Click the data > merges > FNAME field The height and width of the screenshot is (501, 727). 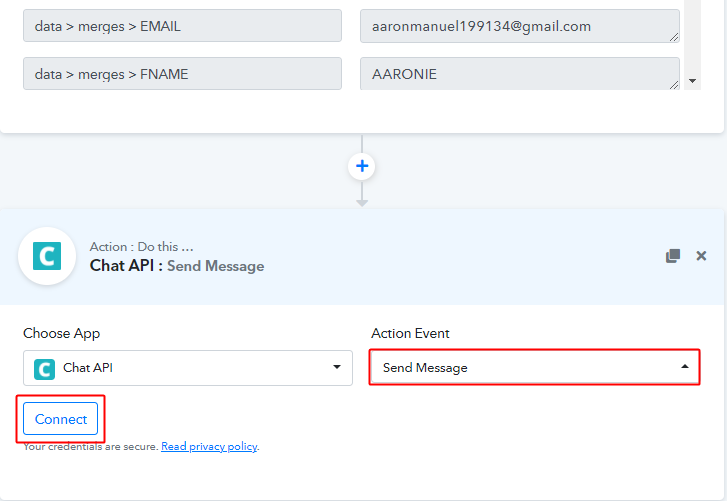[x=182, y=74]
